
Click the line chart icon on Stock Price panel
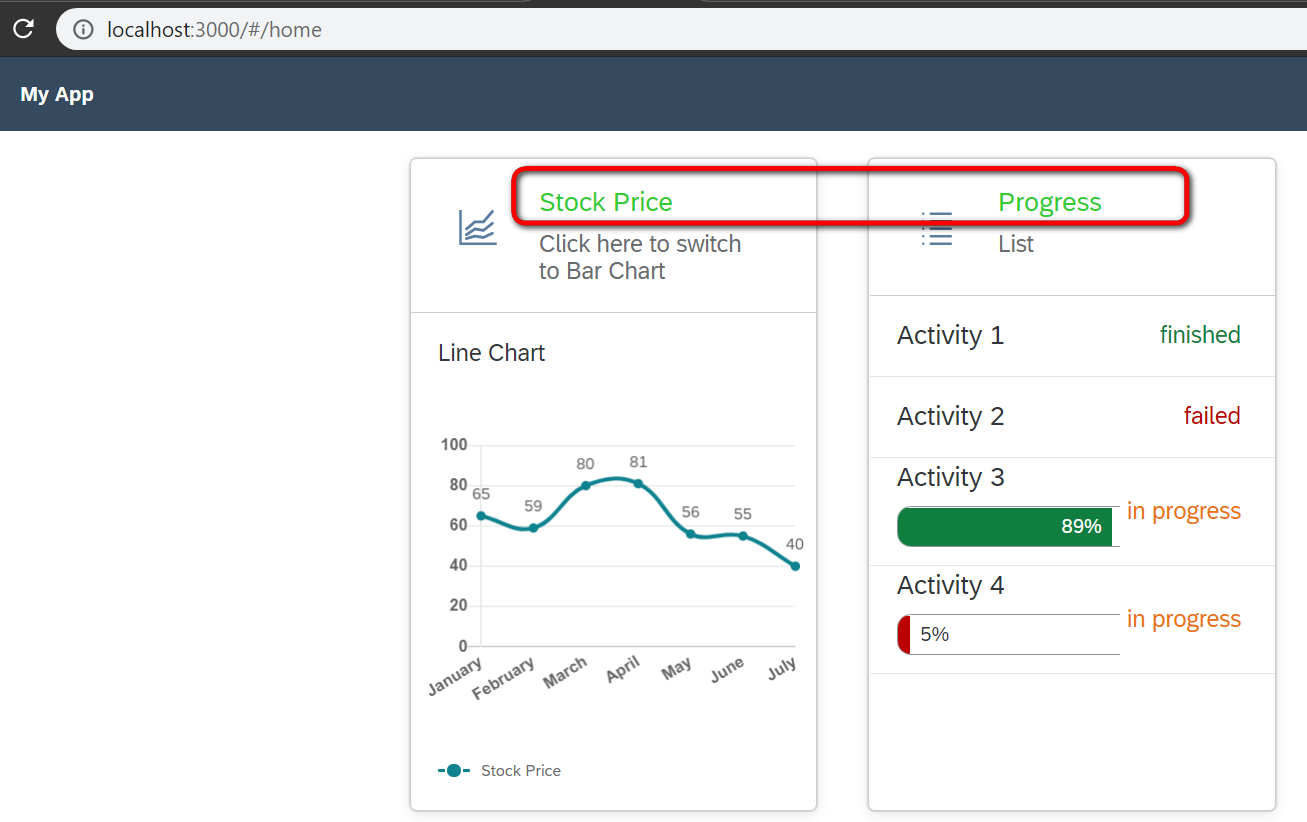(x=476, y=229)
